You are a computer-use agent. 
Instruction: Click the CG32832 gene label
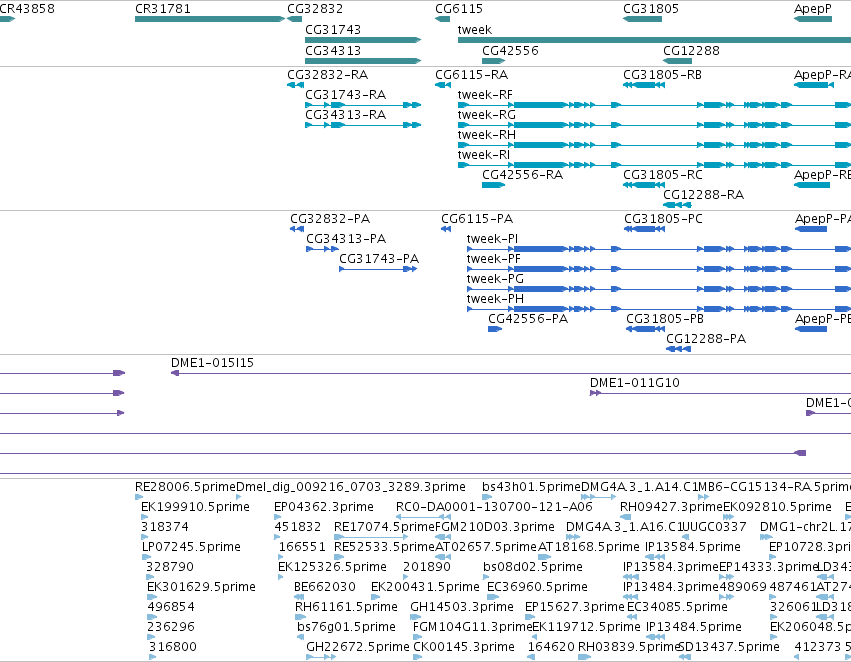[x=315, y=9]
